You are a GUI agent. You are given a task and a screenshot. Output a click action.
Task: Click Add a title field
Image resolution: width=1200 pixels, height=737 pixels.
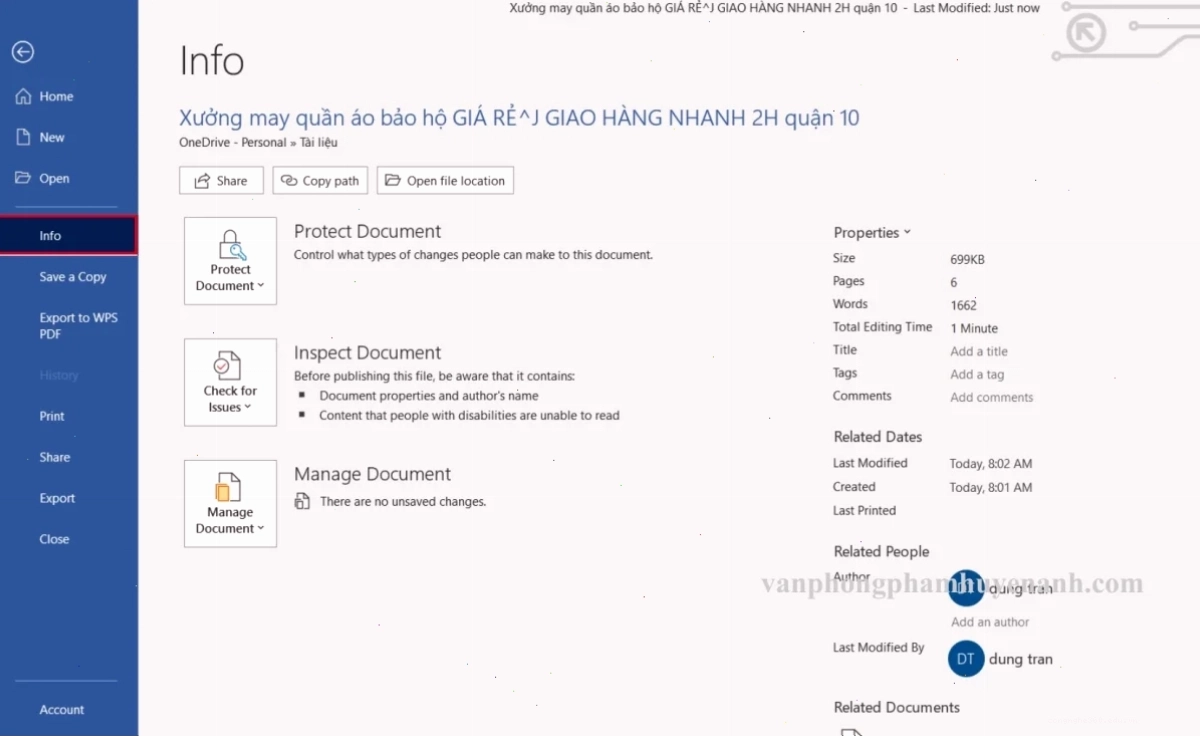tap(979, 351)
